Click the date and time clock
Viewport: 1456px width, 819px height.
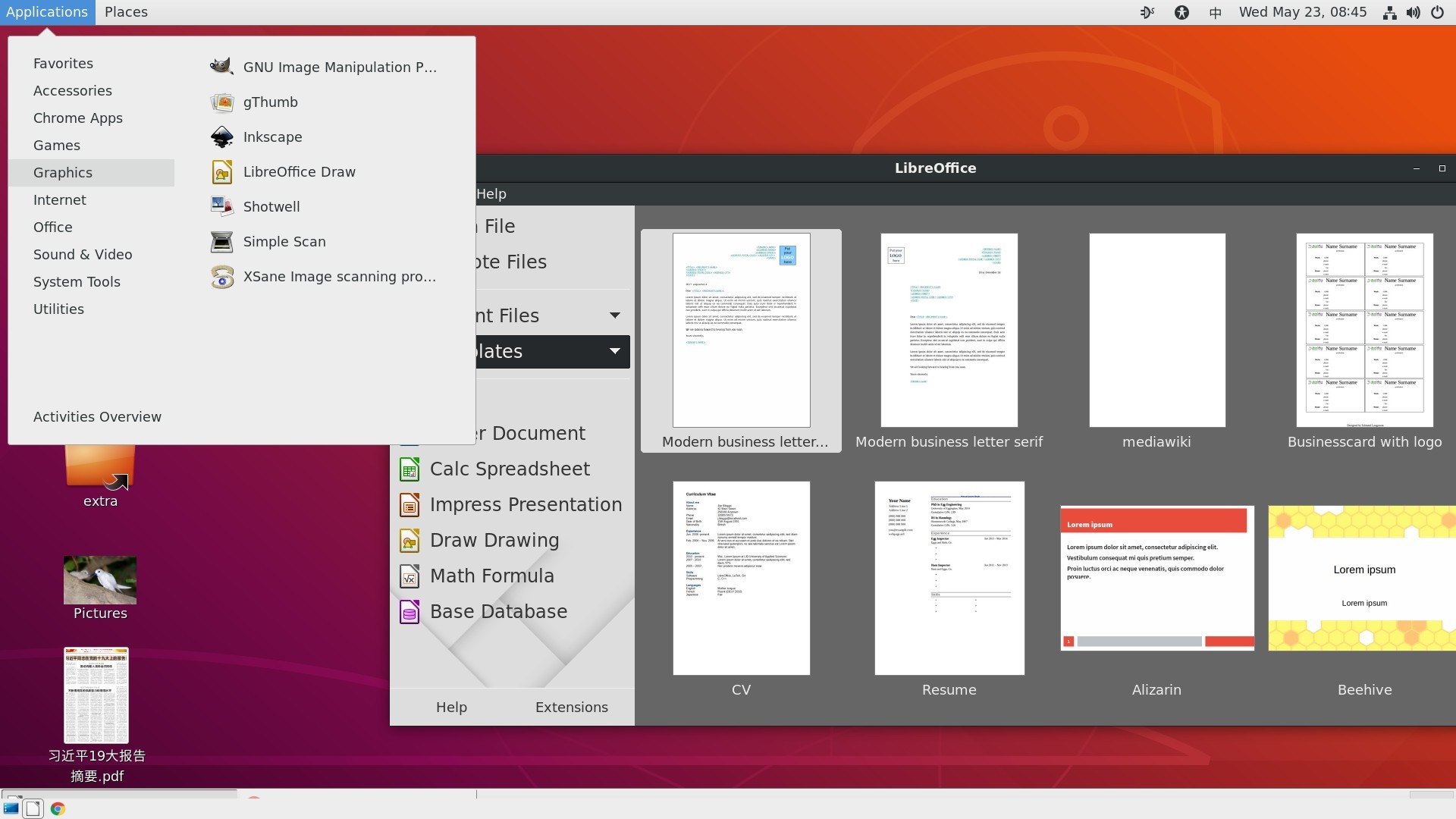point(1302,12)
